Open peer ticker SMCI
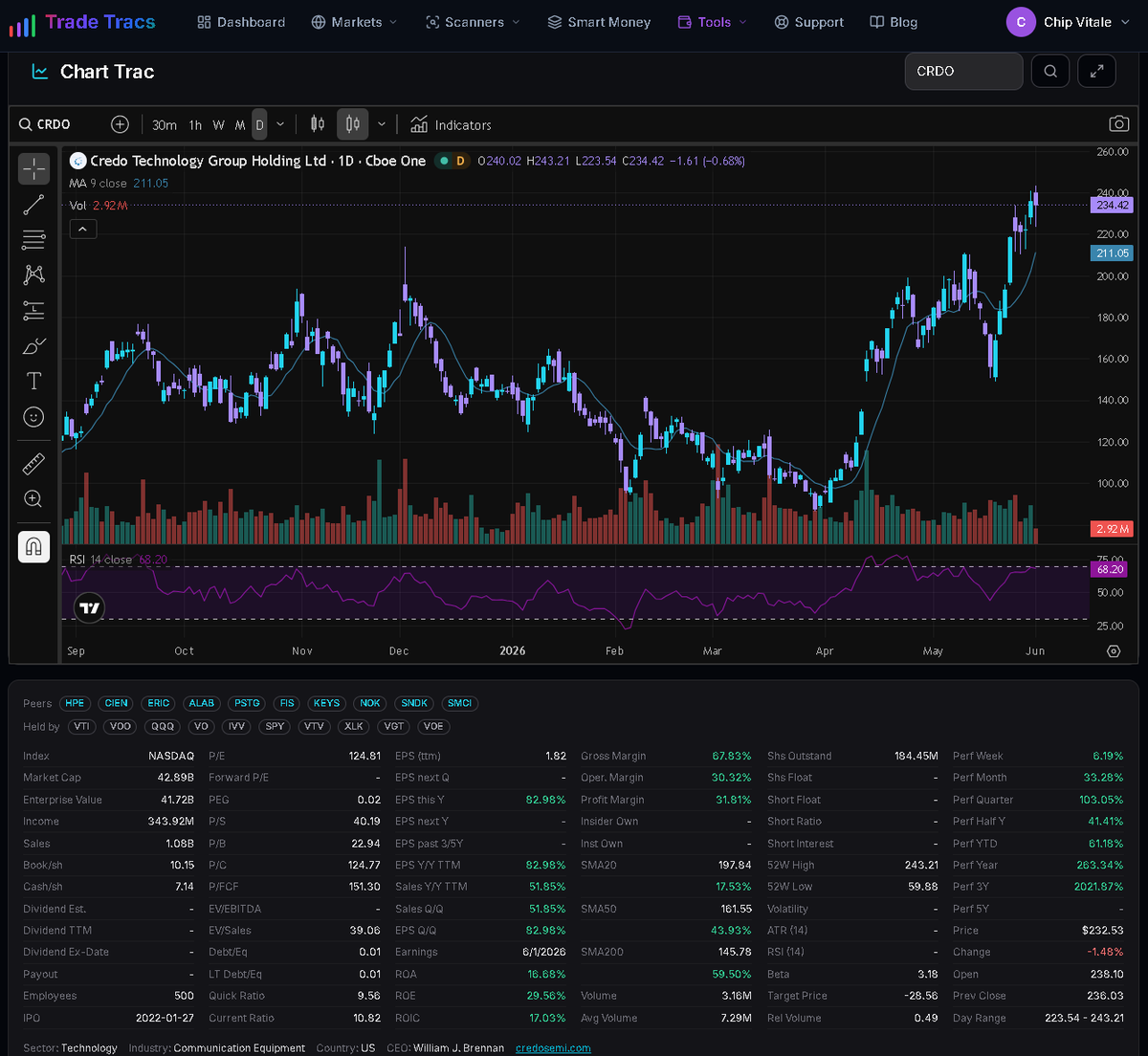 point(460,703)
